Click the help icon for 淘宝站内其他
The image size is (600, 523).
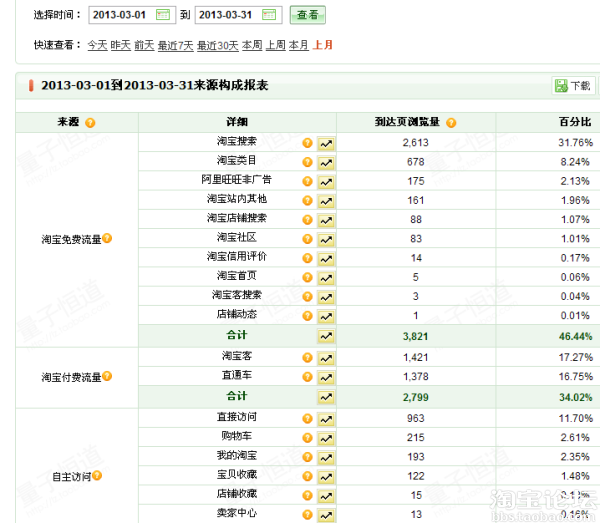click(307, 200)
